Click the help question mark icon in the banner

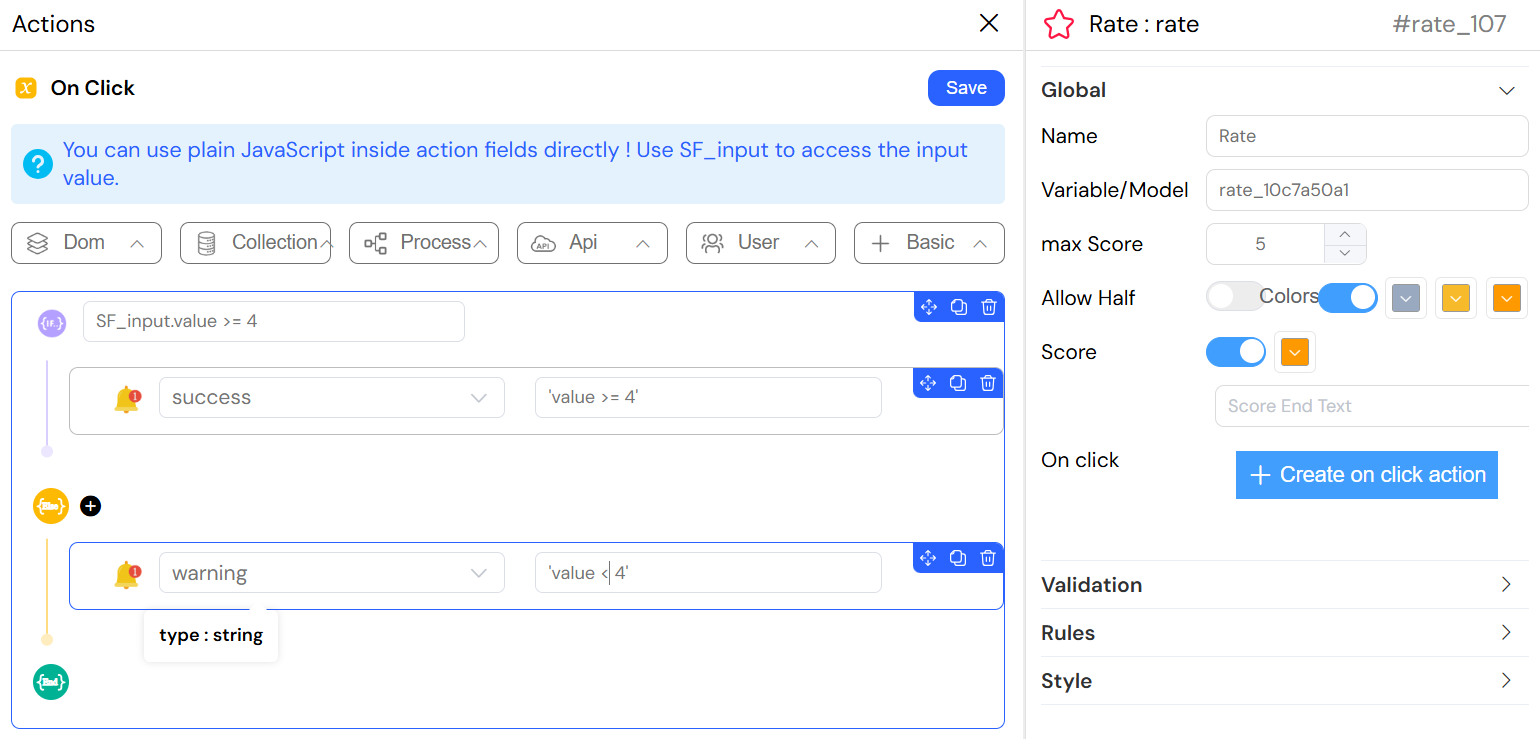pos(37,163)
